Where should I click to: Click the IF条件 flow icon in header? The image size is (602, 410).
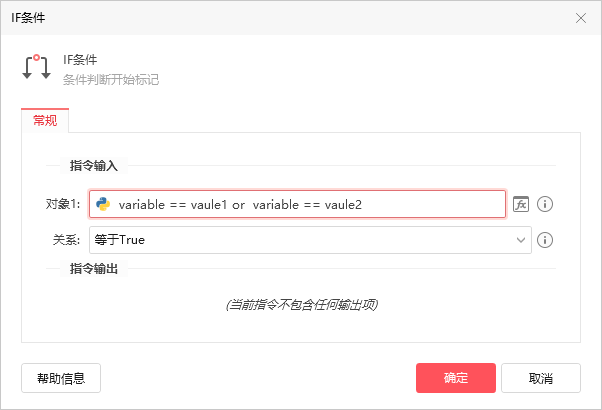point(36,68)
